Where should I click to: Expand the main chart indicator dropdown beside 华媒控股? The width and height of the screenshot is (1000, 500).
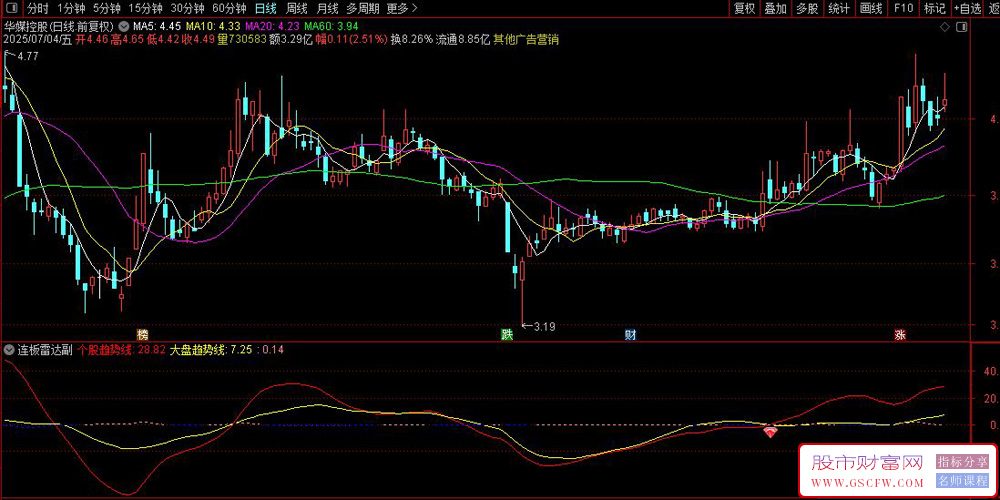coord(124,27)
